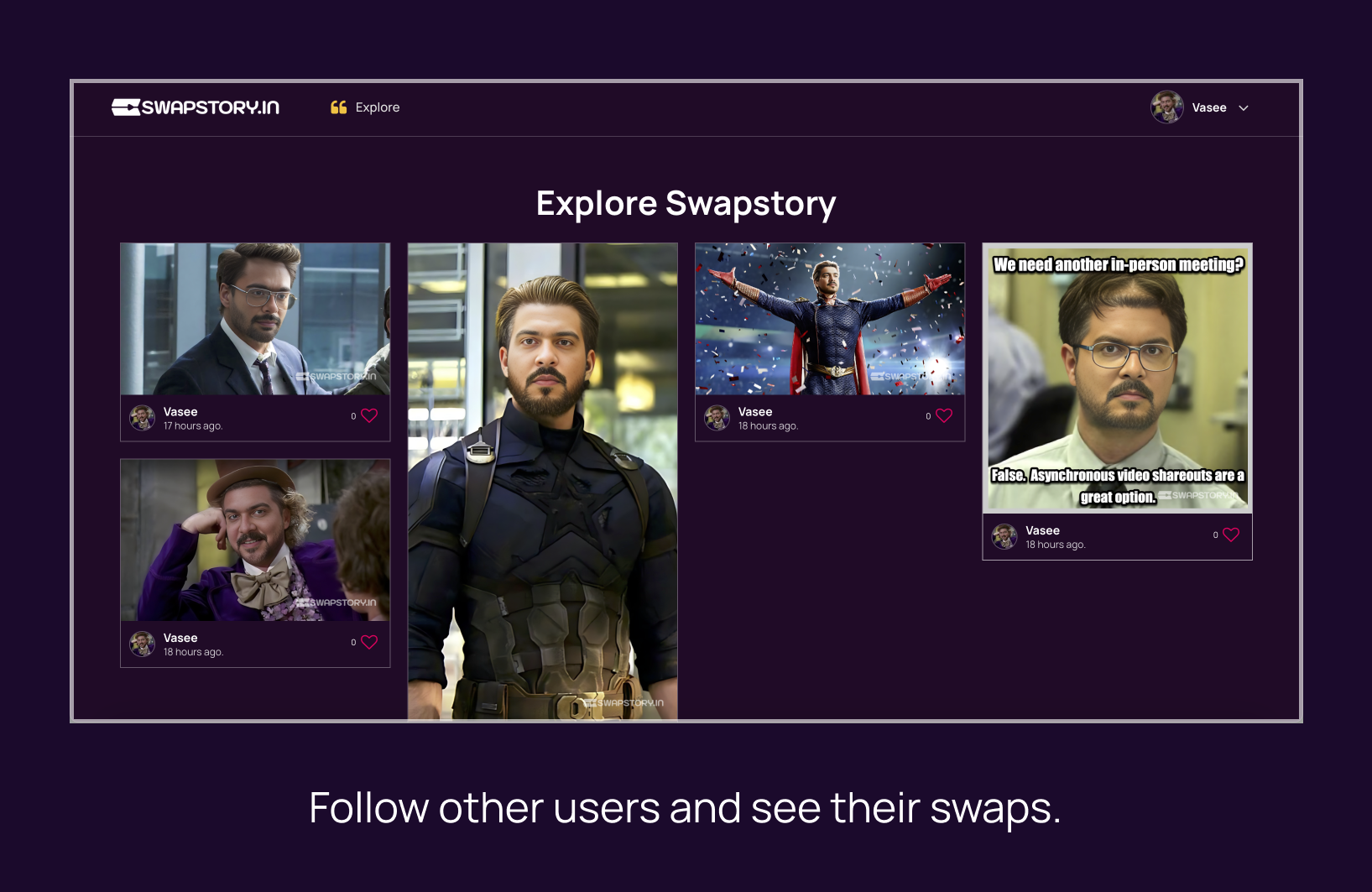Viewport: 1372px width, 892px height.
Task: Open the dark blue star-suit swap image
Action: 542,482
